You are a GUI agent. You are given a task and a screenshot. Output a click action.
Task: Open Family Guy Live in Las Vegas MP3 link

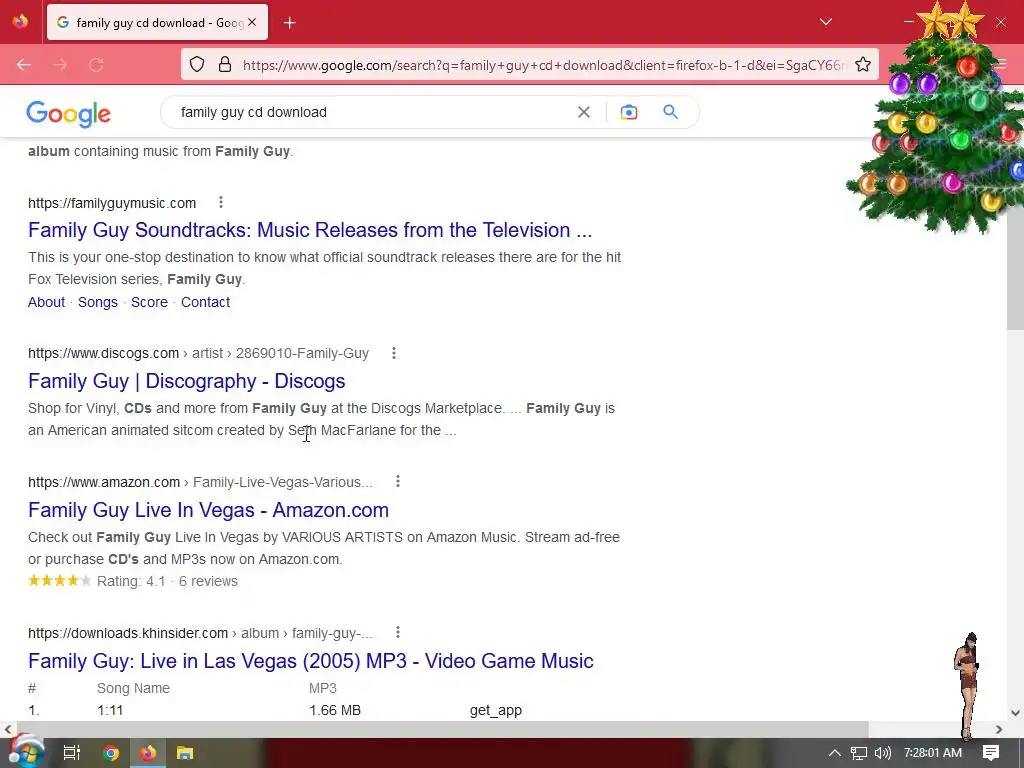311,661
